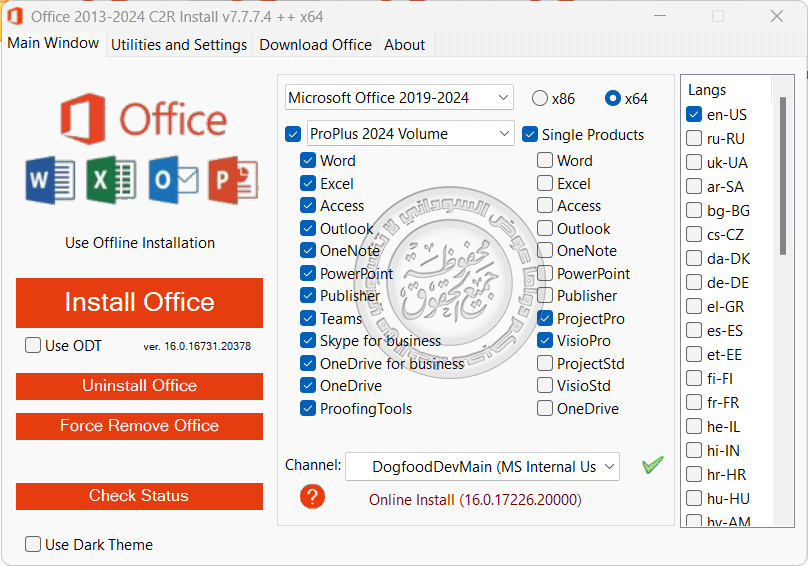Open the Download Office tab
The image size is (808, 566).
pos(315,45)
